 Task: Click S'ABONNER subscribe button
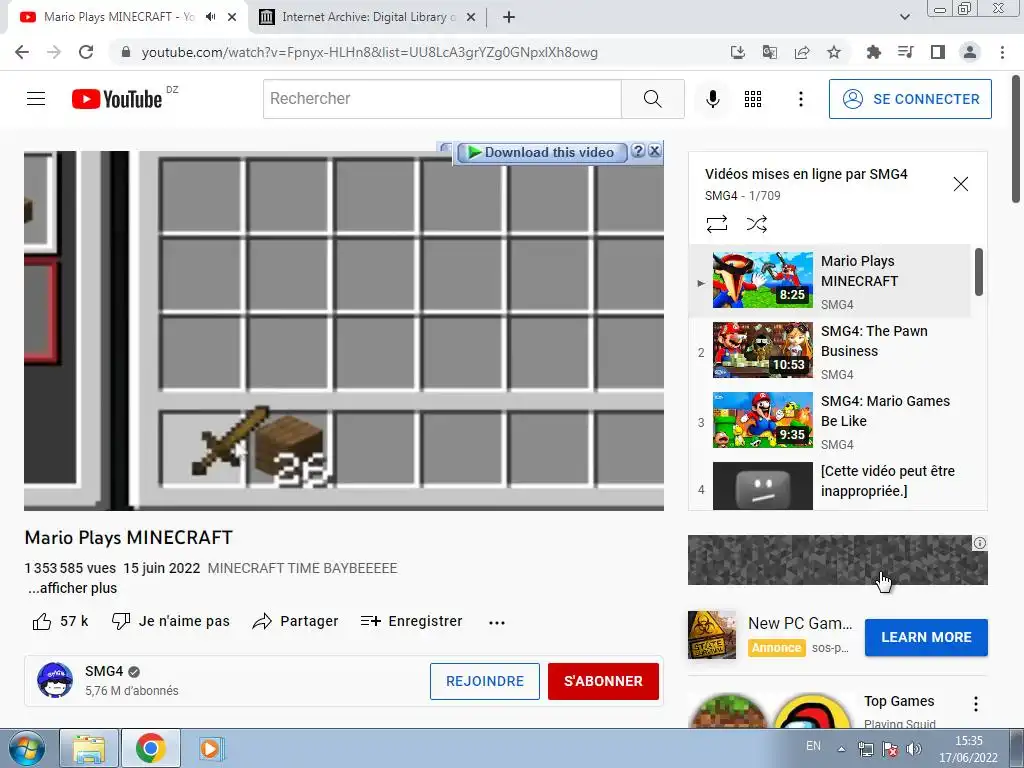click(x=603, y=681)
